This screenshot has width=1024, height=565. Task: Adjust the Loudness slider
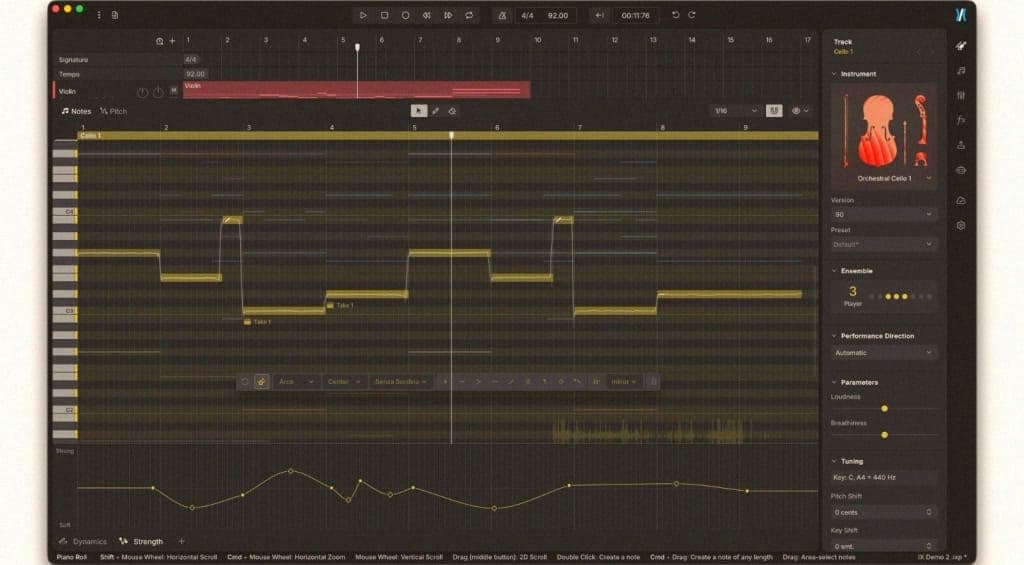(x=884, y=408)
